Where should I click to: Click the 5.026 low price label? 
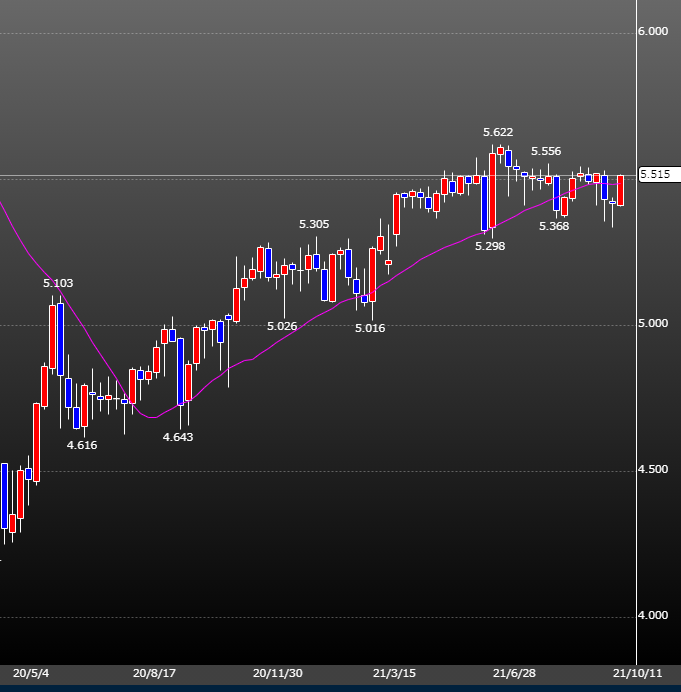[x=282, y=326]
